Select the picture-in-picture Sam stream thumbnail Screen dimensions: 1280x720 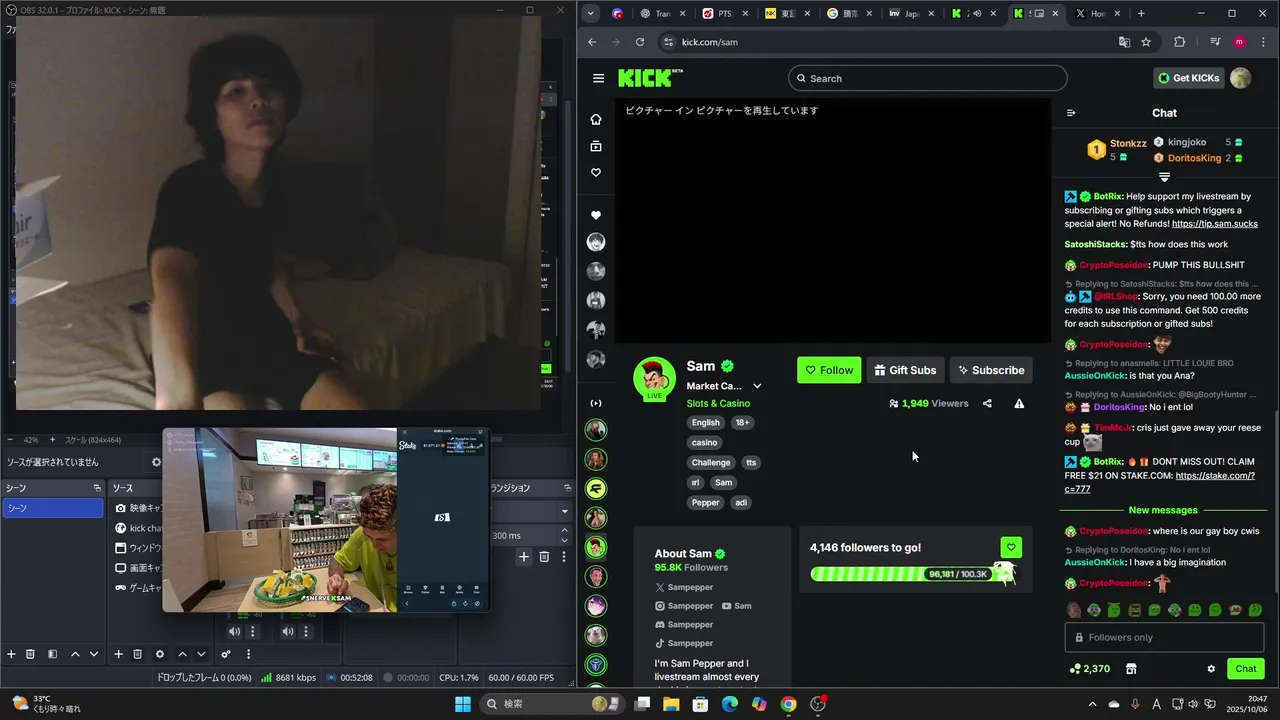coord(326,519)
